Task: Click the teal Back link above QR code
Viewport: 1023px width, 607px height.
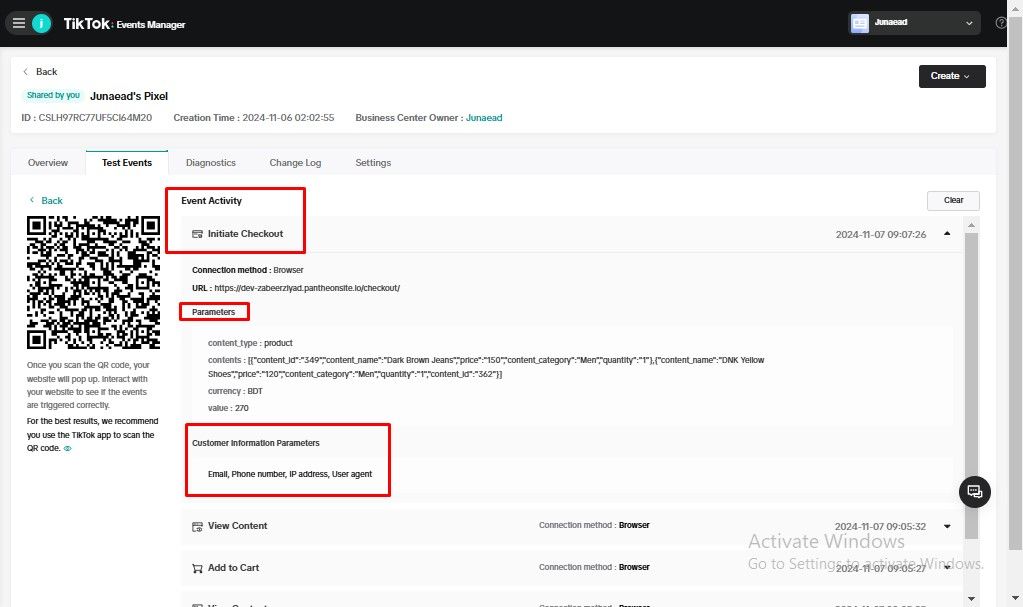Action: [52, 200]
